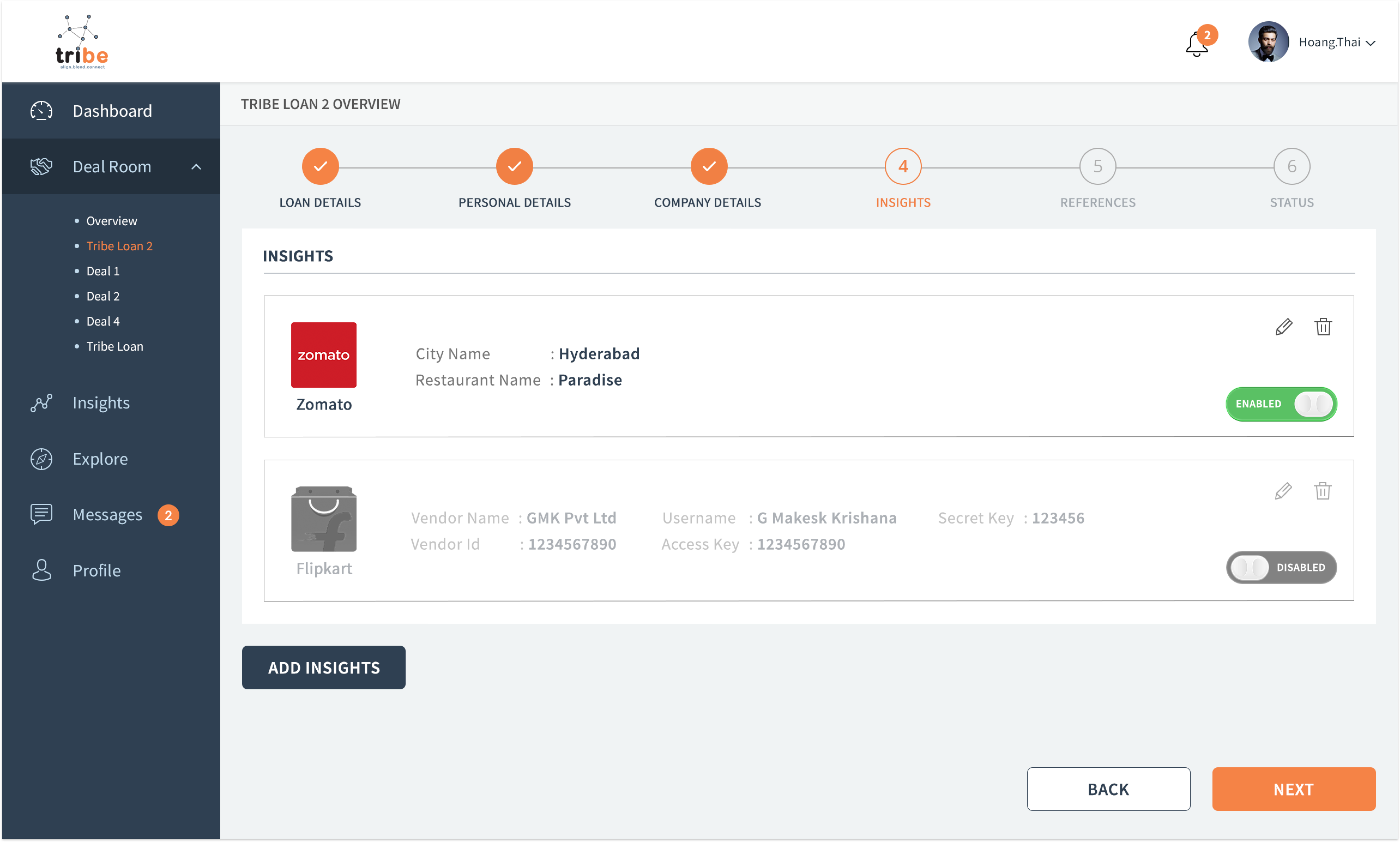
Task: Click the Messages unread count badge
Action: coord(168,515)
